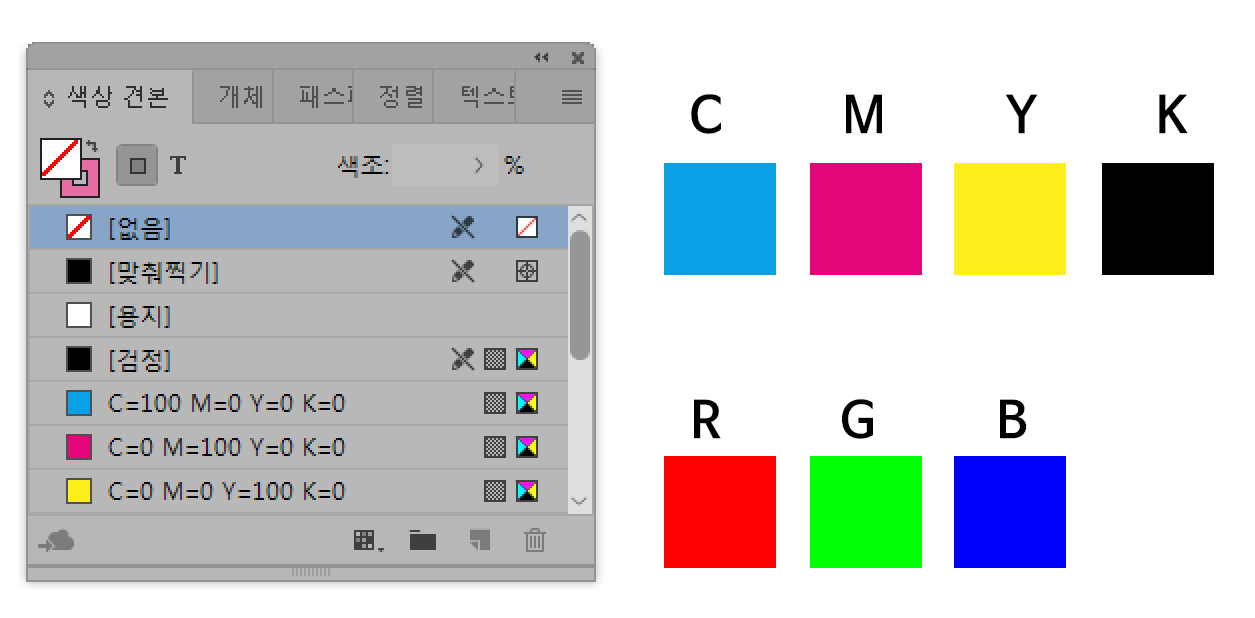The image size is (1255, 618).
Task: Click the swatch list scroll down arrow
Action: 579,501
